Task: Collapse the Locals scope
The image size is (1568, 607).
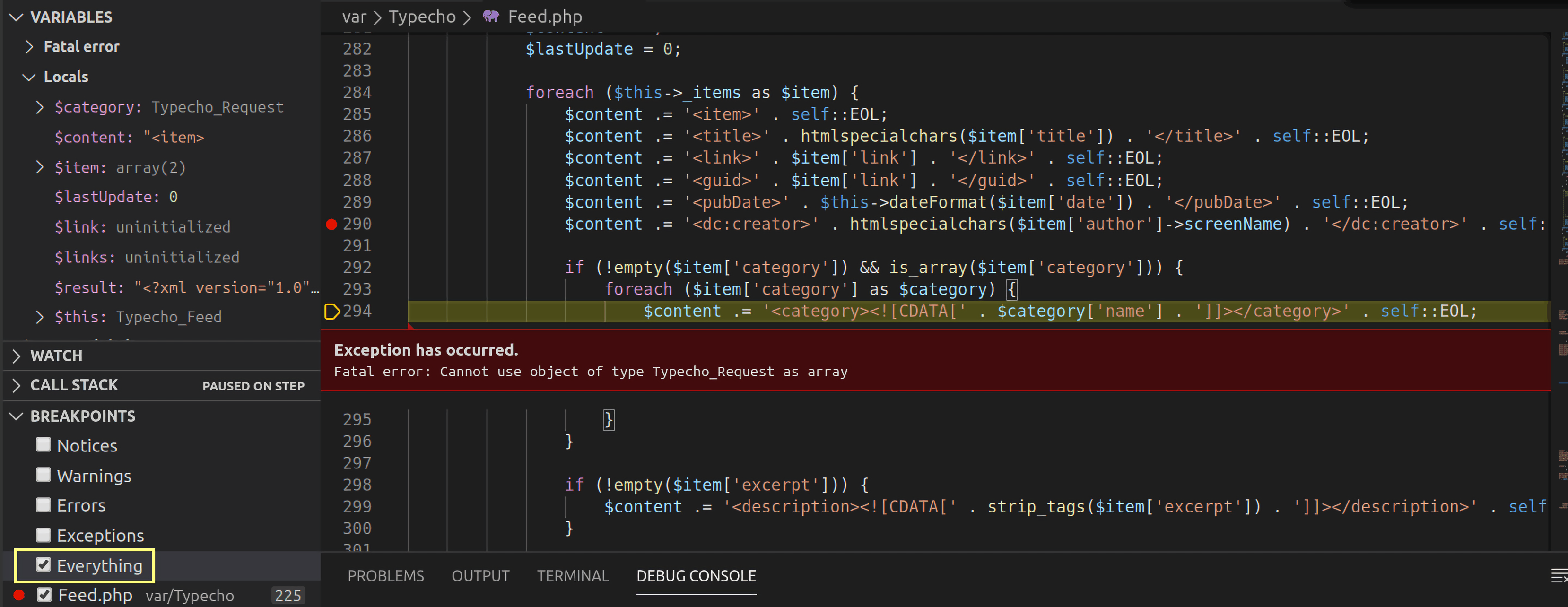Action: click(x=29, y=77)
